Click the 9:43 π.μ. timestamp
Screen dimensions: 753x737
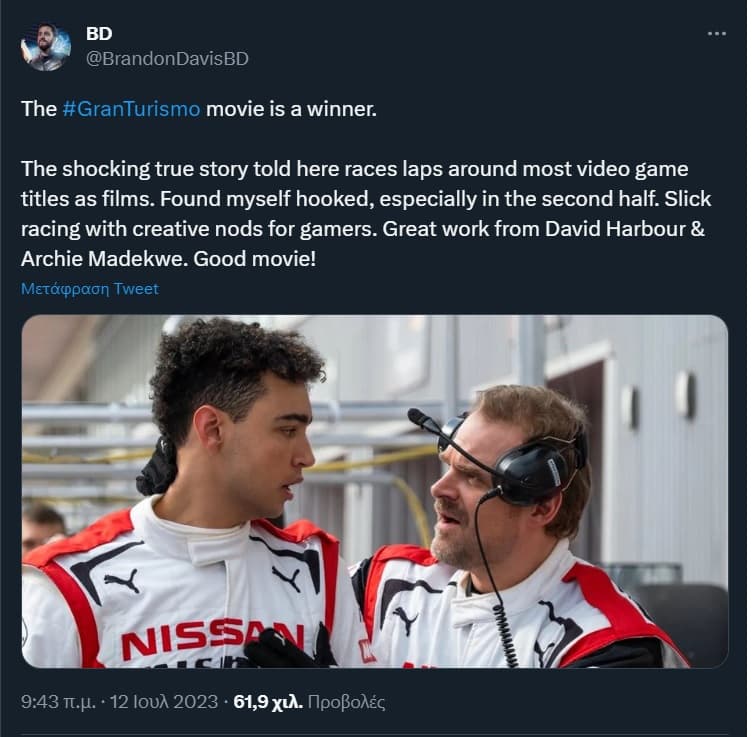coord(59,702)
